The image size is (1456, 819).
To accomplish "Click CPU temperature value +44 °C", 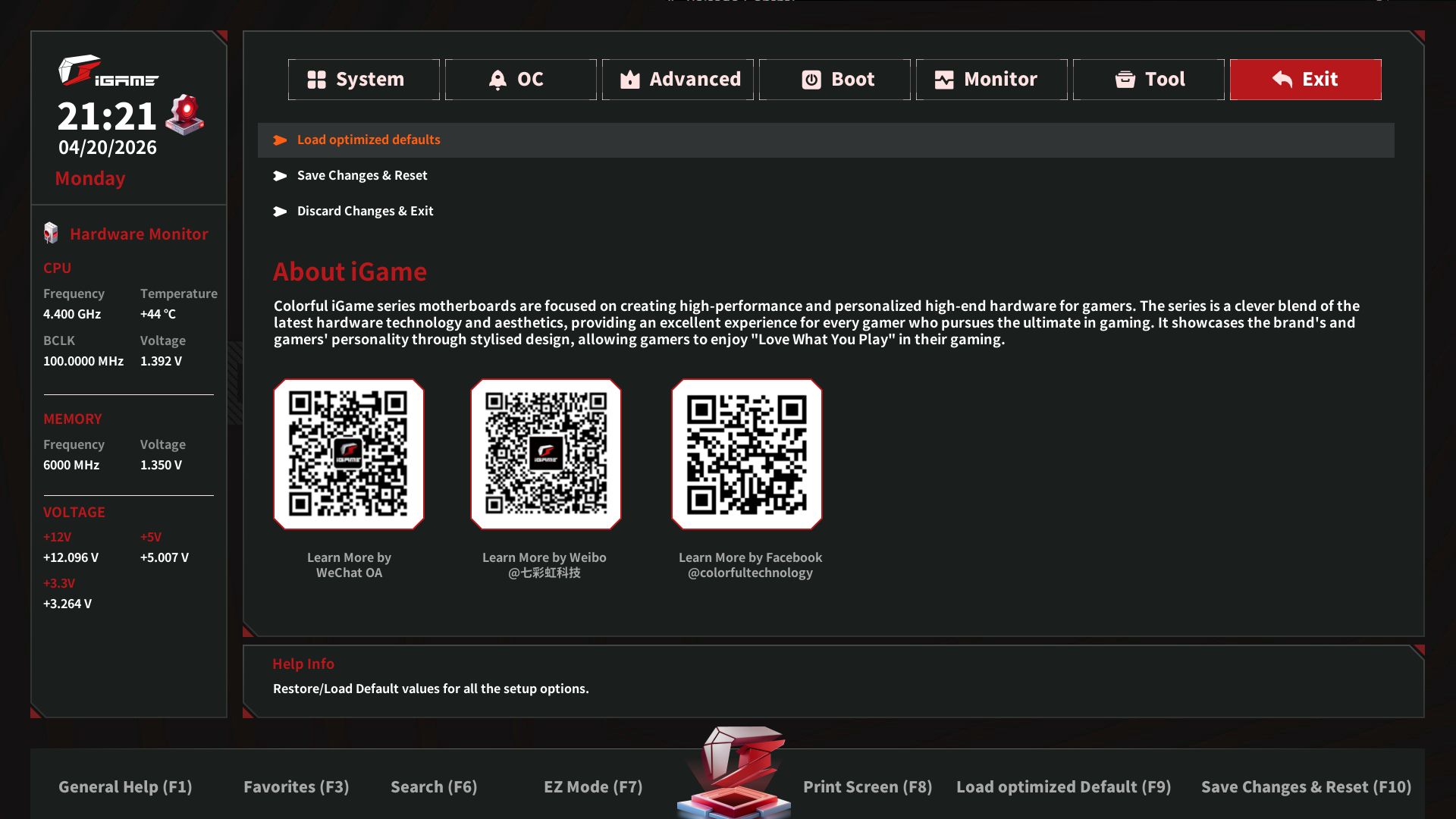I will 158,314.
